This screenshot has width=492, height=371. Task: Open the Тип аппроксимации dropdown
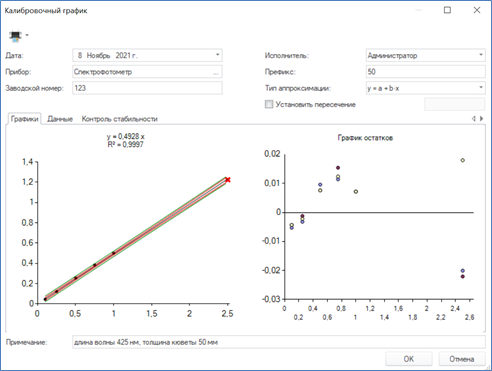coord(481,88)
